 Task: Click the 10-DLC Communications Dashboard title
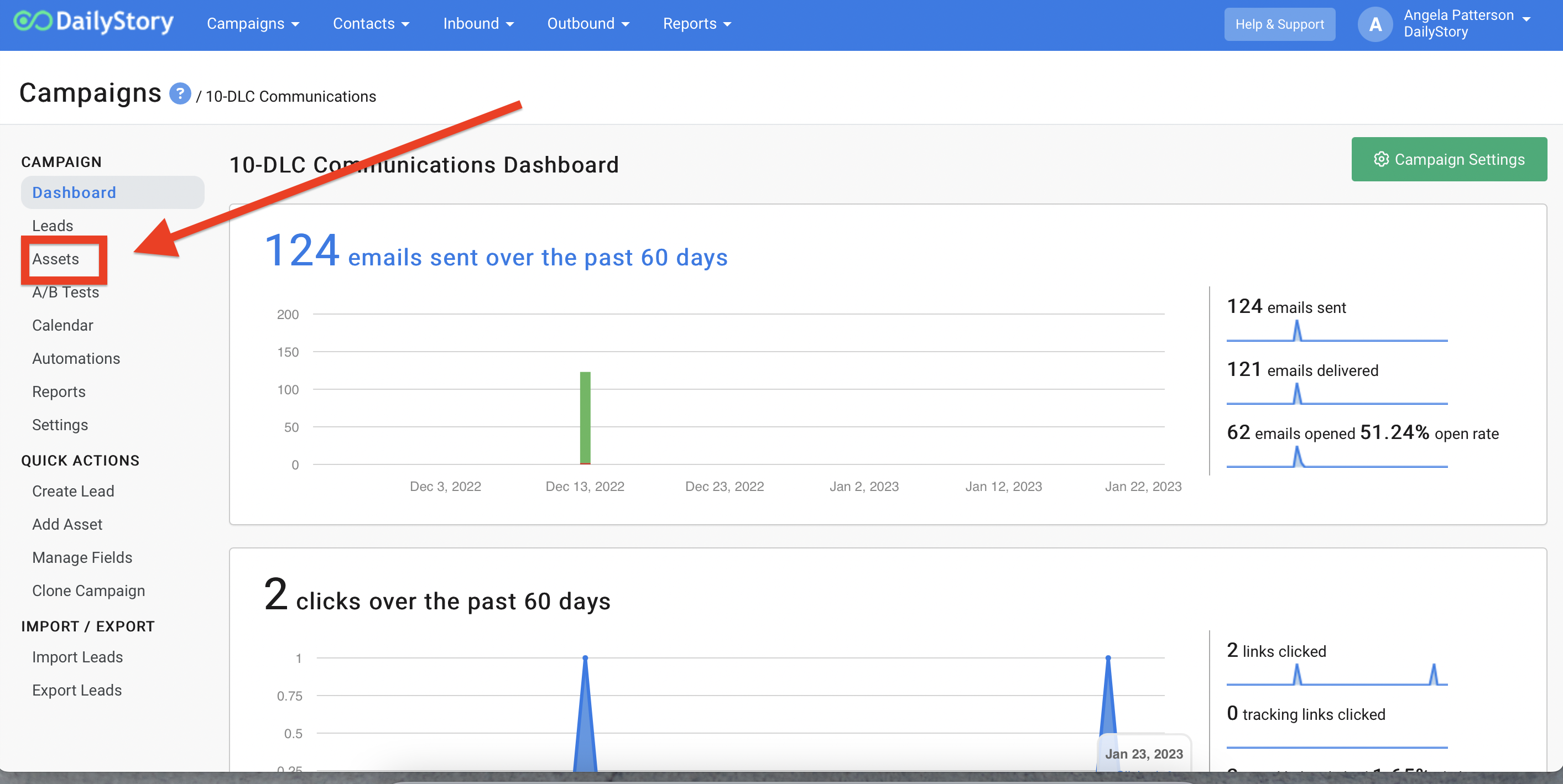424,164
